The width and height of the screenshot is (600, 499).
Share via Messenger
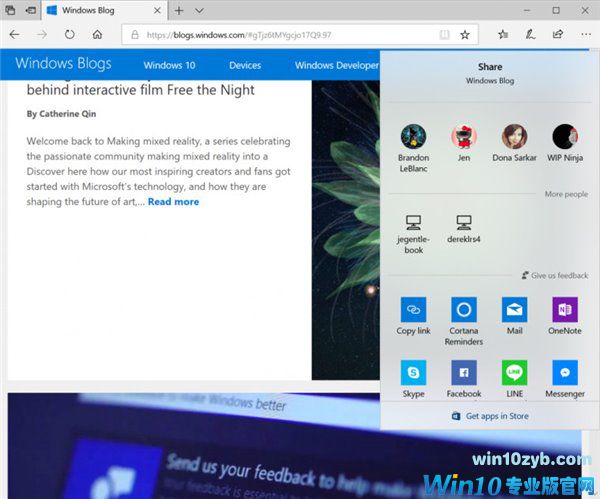click(x=565, y=379)
